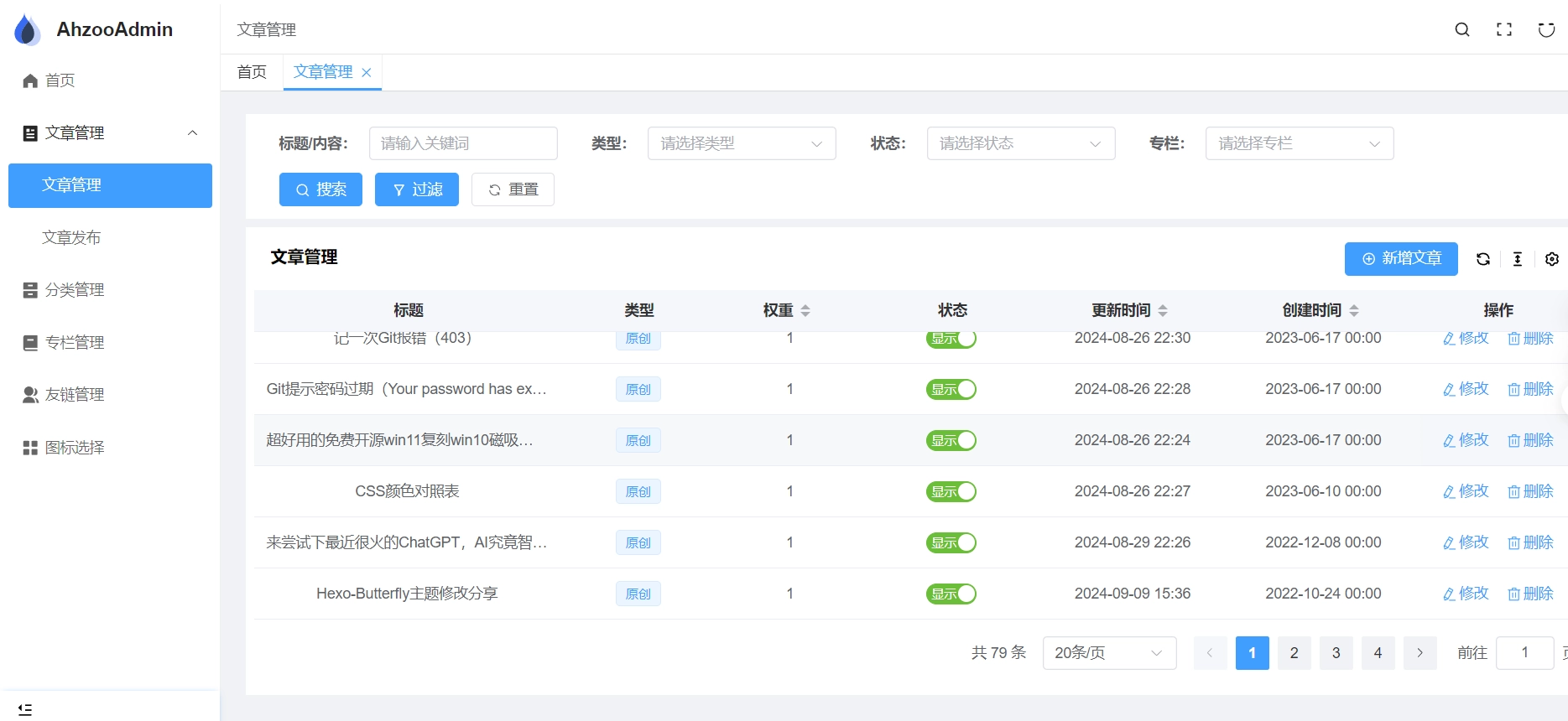Click the search magnifier icon in header

pos(1461,29)
